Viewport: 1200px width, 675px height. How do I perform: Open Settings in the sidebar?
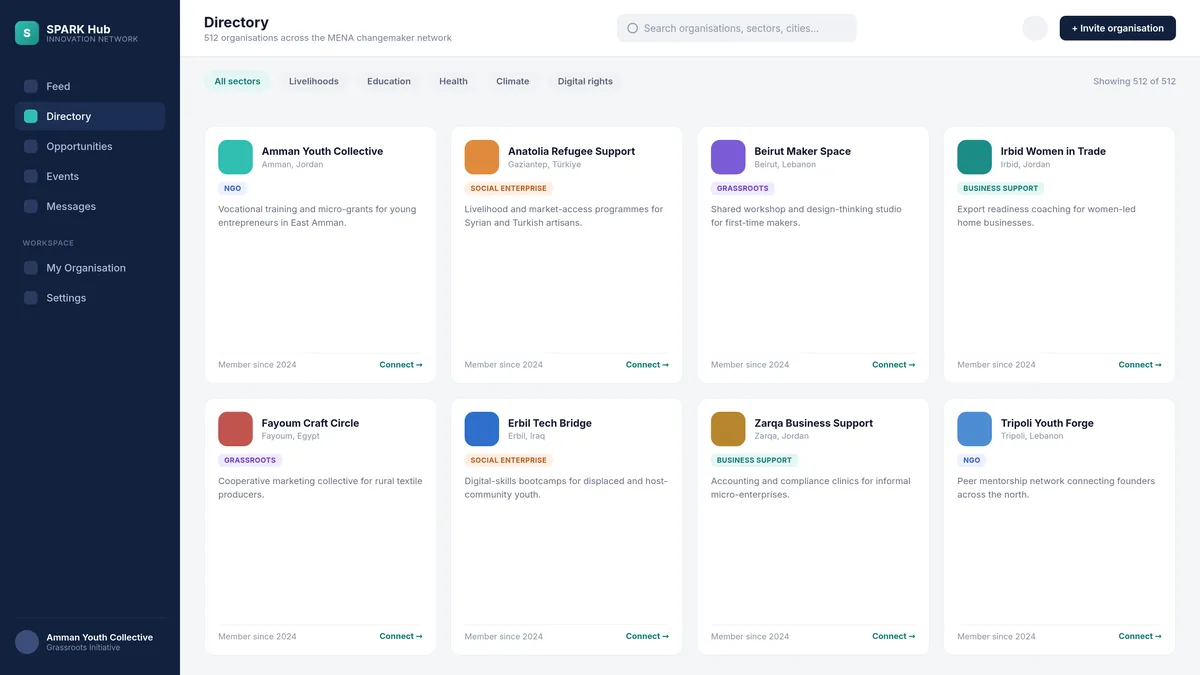90,298
